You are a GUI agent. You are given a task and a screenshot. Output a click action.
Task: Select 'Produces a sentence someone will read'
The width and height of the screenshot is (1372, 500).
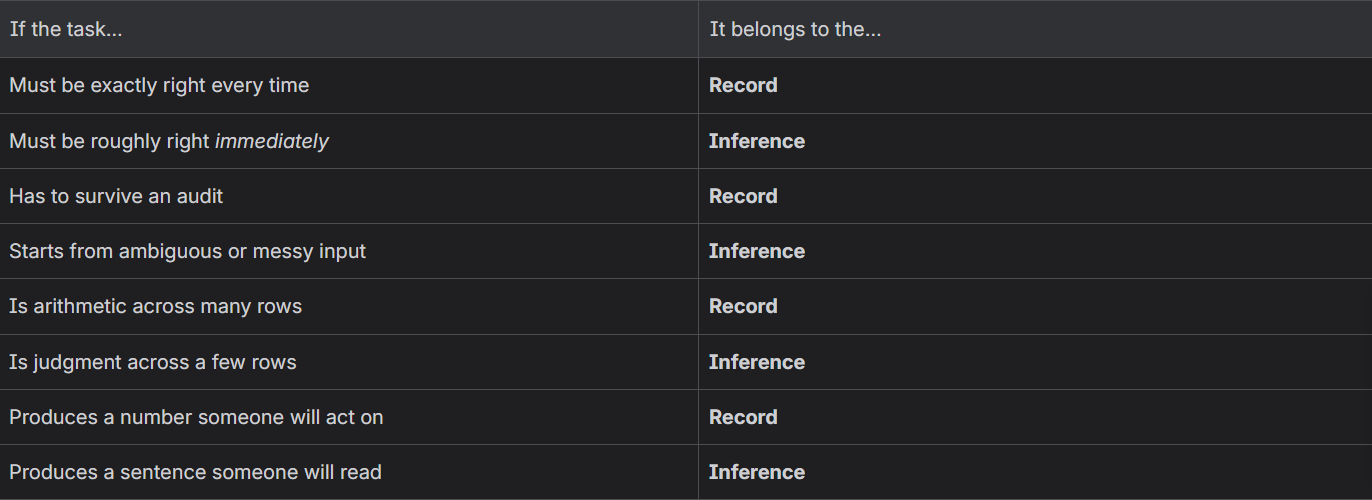349,472
